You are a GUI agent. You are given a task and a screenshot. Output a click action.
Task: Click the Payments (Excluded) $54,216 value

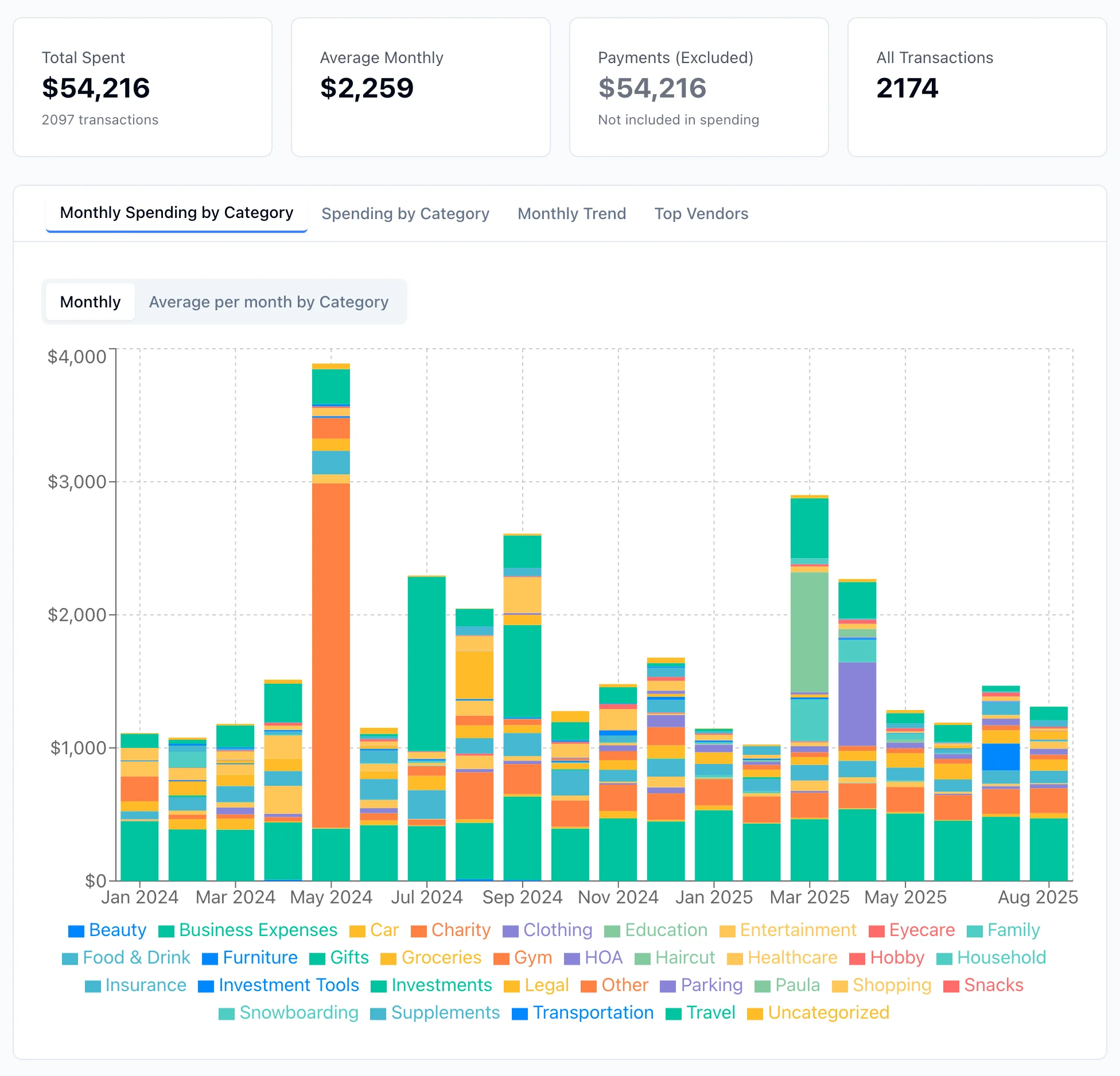pyautogui.click(x=652, y=88)
